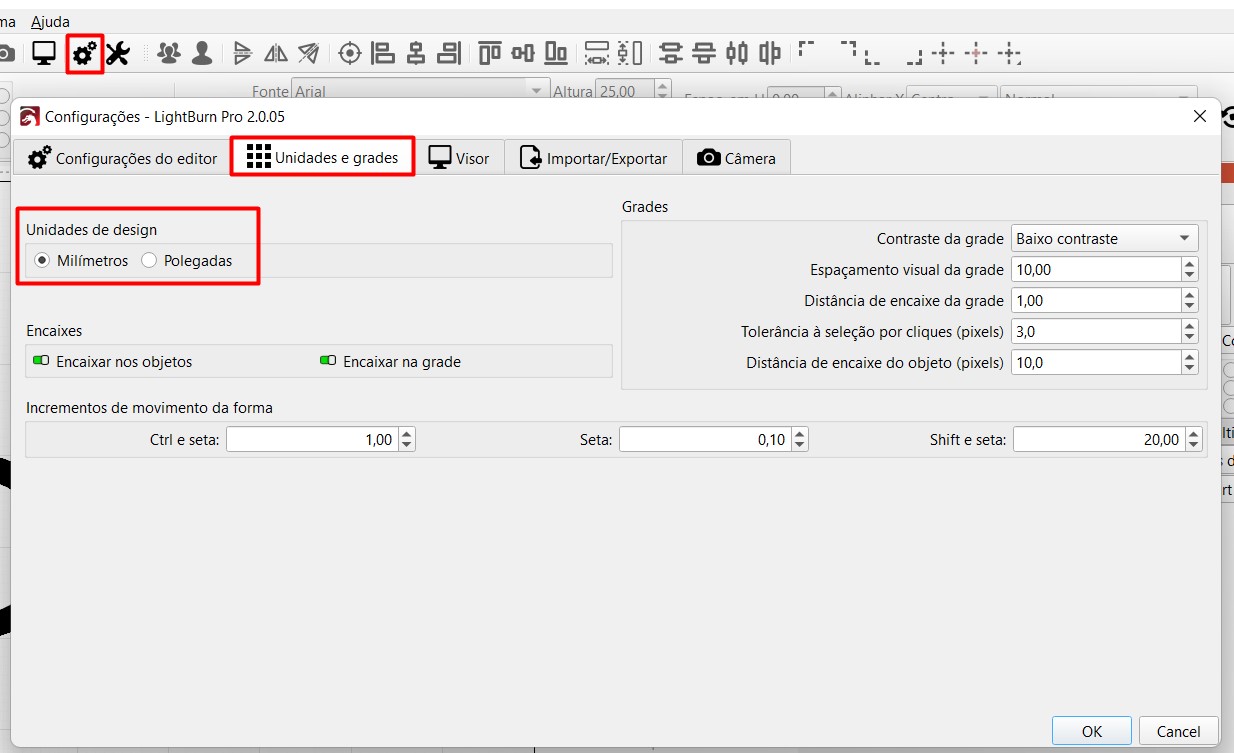Click the align centers target icon
The width and height of the screenshot is (1234, 753).
pos(349,53)
